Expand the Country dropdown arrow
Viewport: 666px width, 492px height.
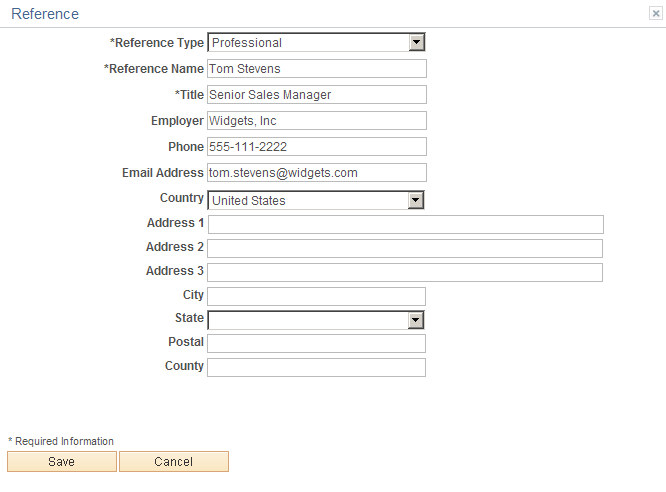415,200
